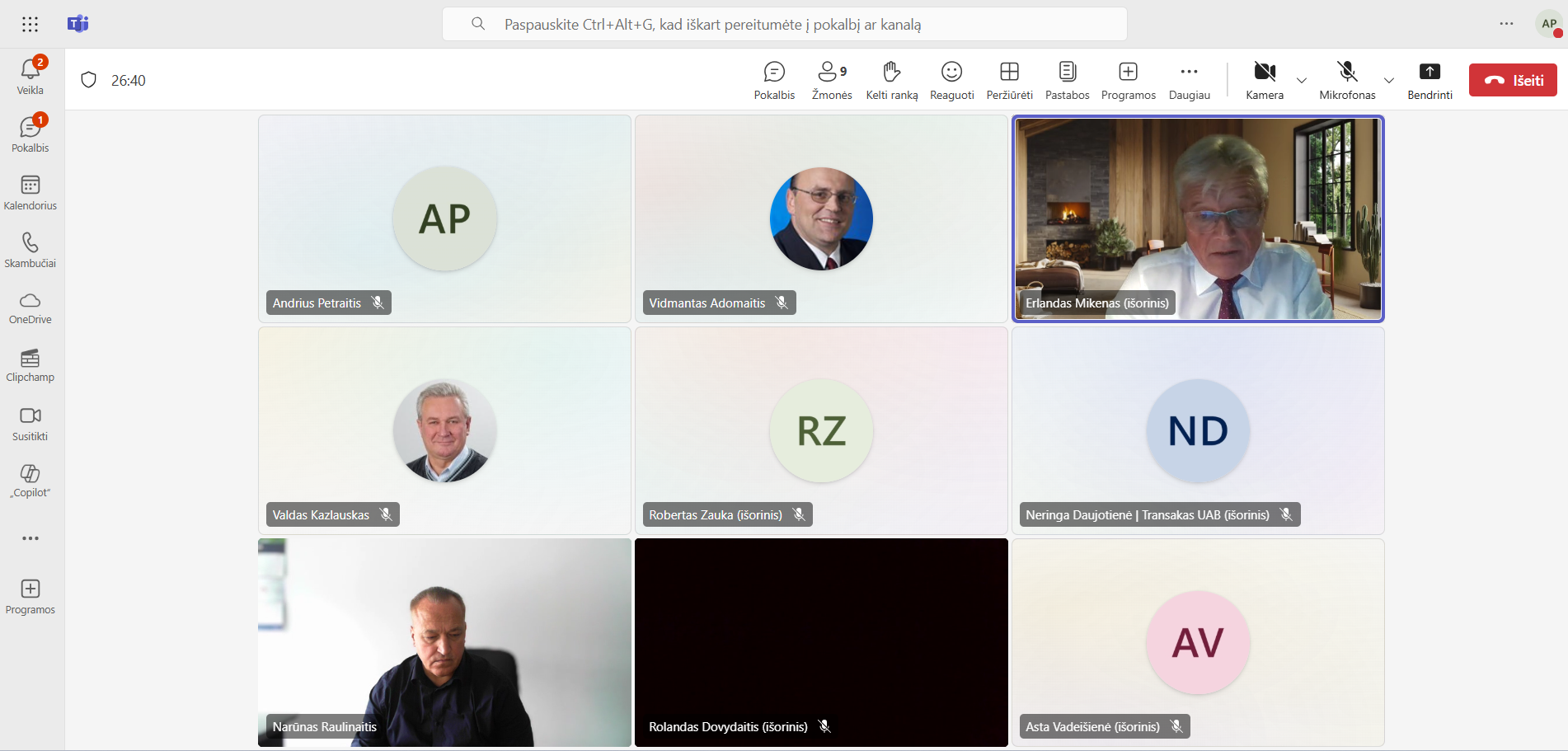Open Pastabos meeting notes
This screenshot has width=1568, height=751.
pos(1067,81)
